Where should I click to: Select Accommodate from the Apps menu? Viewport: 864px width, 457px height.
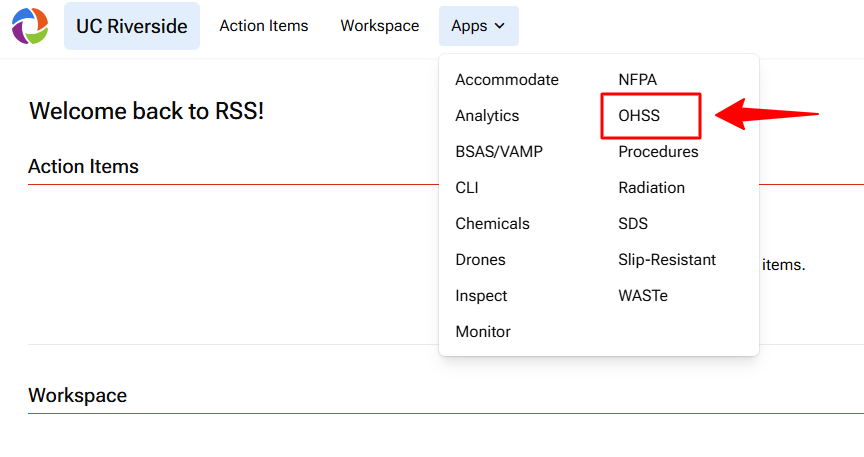(507, 80)
